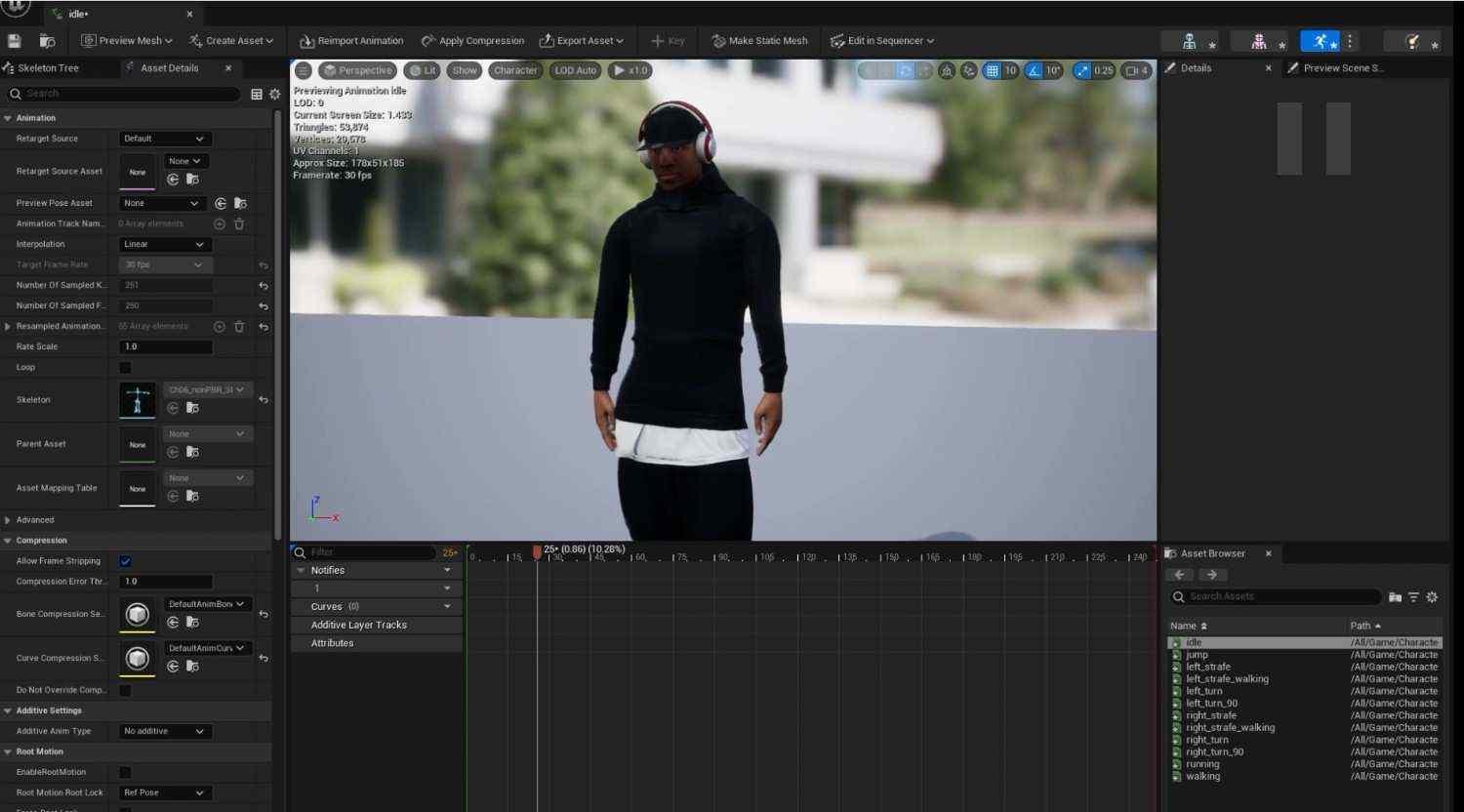Open the Export Asset dropdown
This screenshot has width=1464, height=812.
[x=582, y=41]
